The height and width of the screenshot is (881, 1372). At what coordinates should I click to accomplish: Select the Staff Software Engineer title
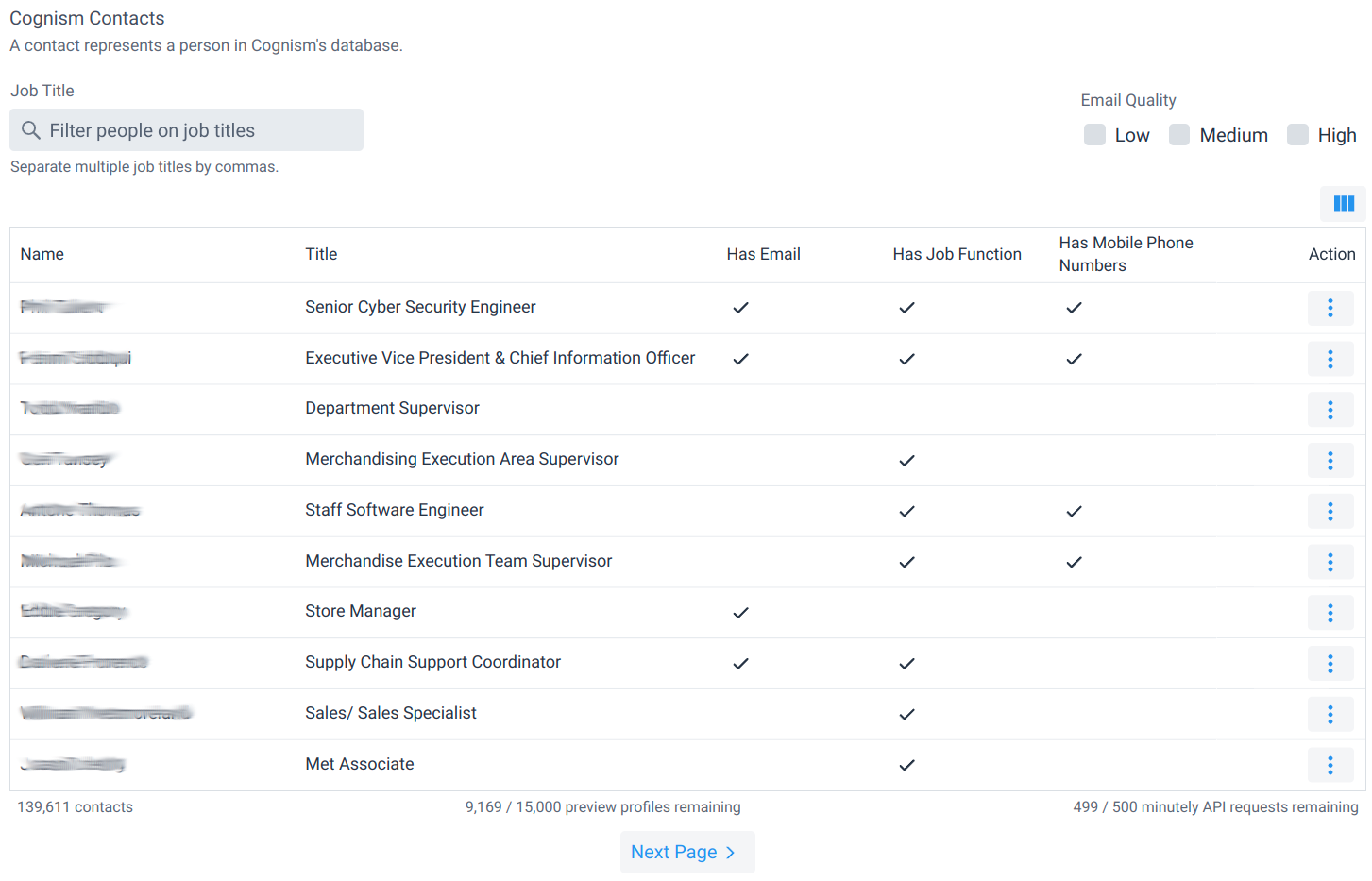point(394,510)
